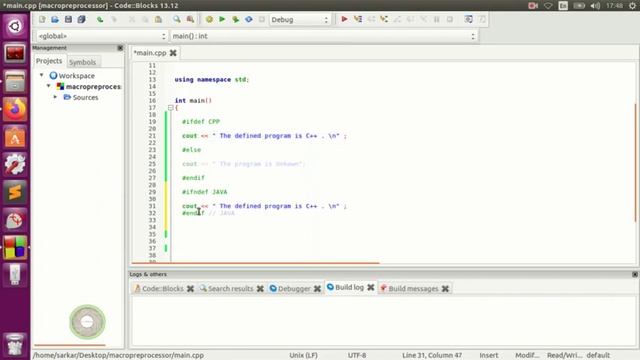640x360 pixels.
Task: Click the Copy toolbar icon
Action: coord(145,19)
